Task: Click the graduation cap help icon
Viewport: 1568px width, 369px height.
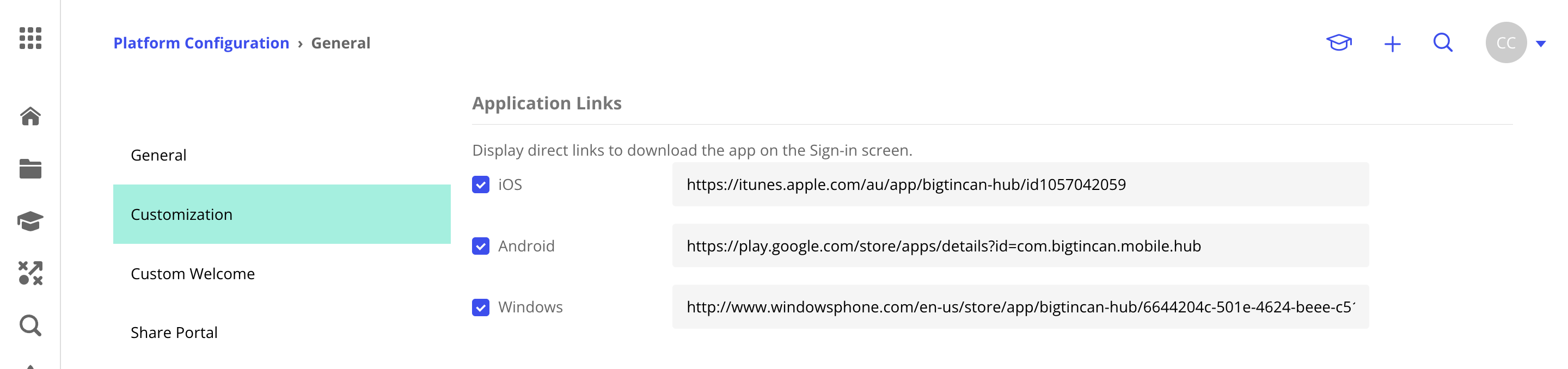Action: point(1339,42)
